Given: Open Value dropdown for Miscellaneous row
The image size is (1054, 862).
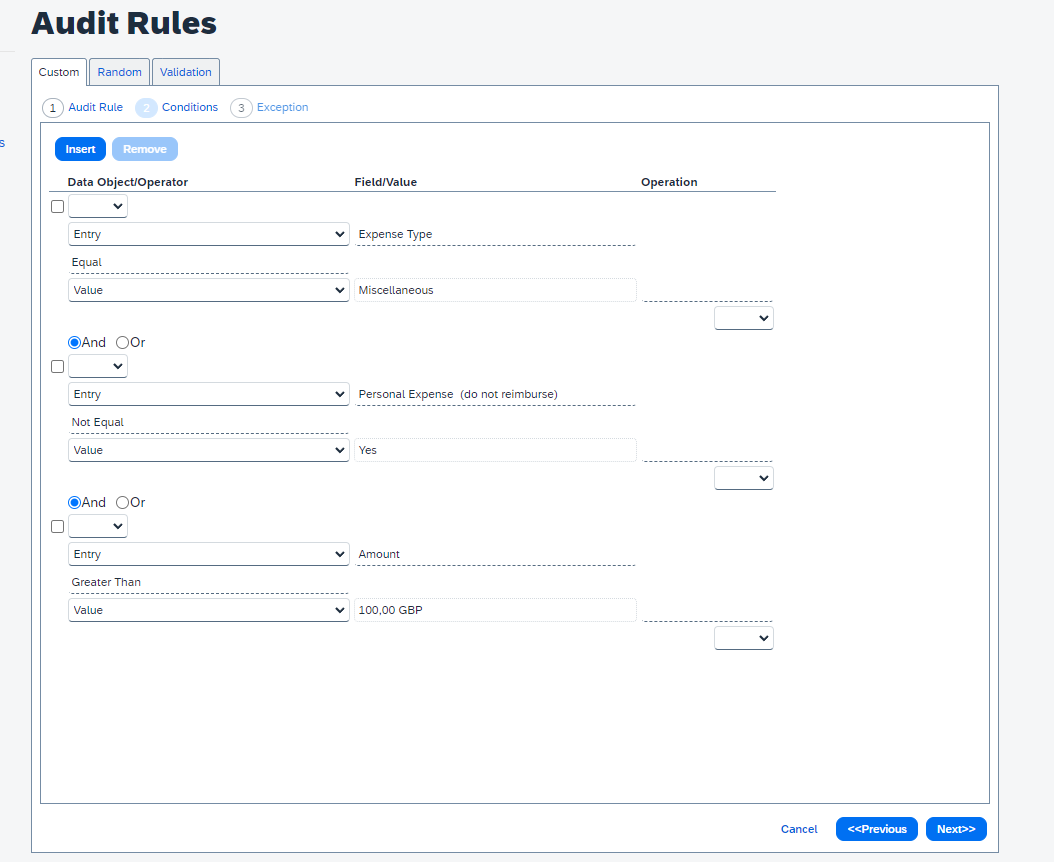Looking at the screenshot, I should point(208,290).
